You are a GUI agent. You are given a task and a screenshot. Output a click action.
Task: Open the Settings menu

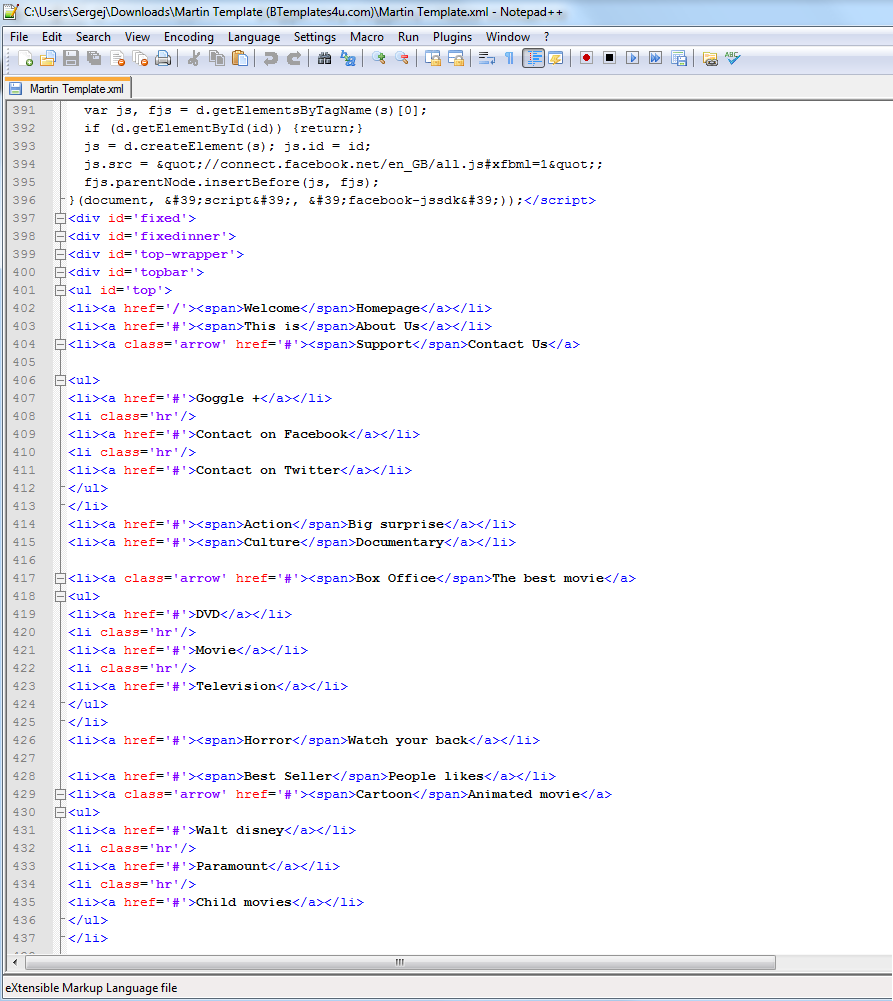(x=315, y=37)
